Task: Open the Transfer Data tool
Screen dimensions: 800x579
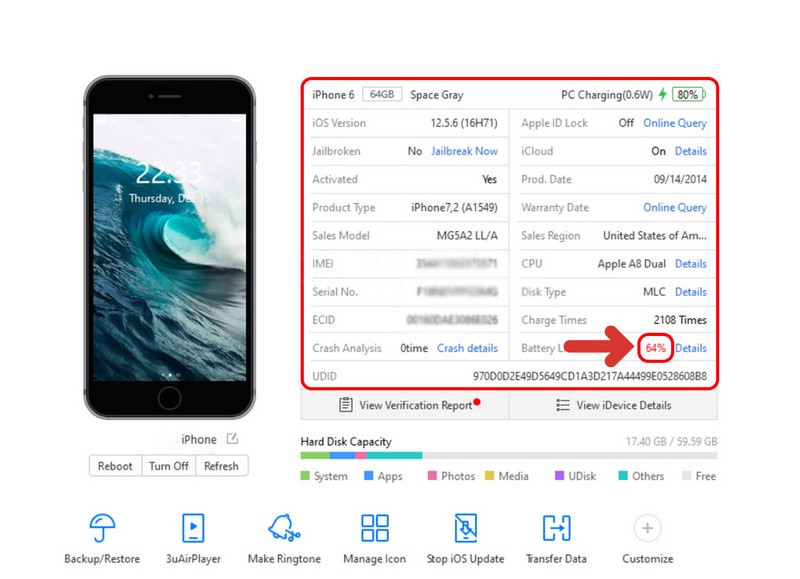Action: point(556,528)
